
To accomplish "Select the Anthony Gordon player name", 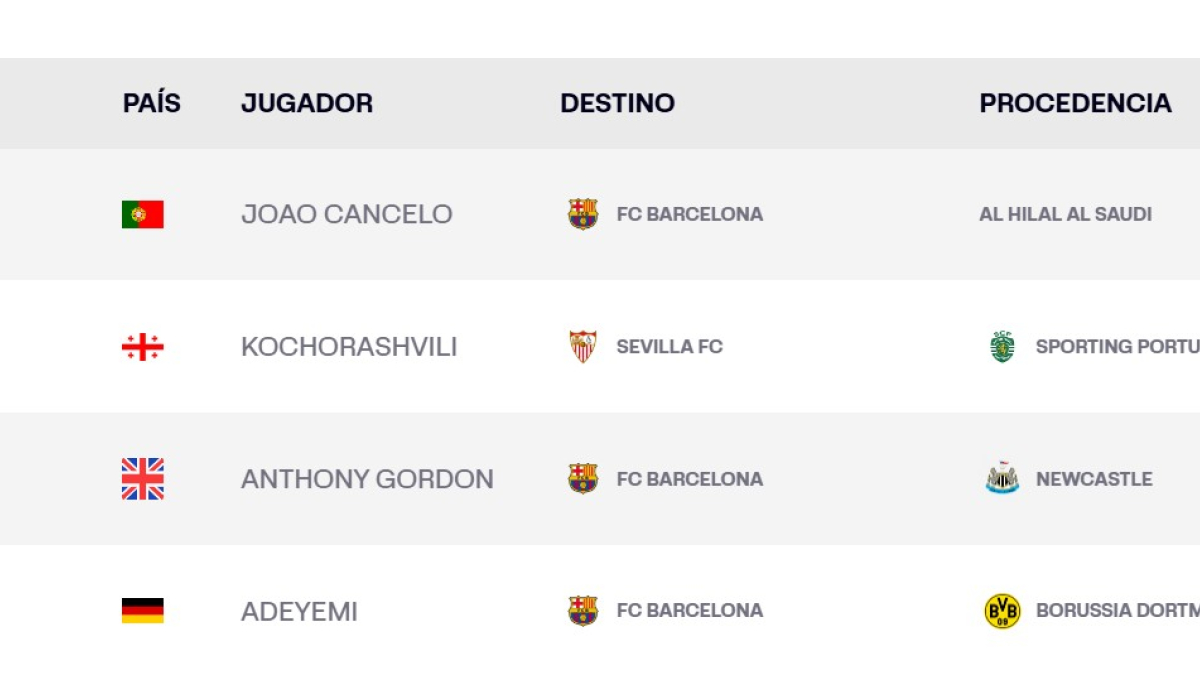I will [367, 479].
